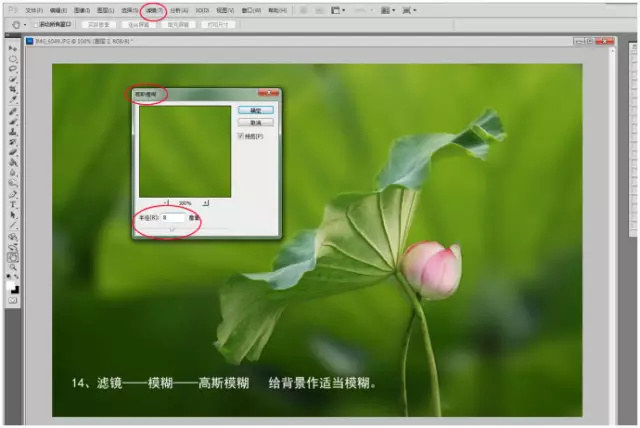Select the Quick Selection tool
Screen dimensions: 640x428
point(13,79)
